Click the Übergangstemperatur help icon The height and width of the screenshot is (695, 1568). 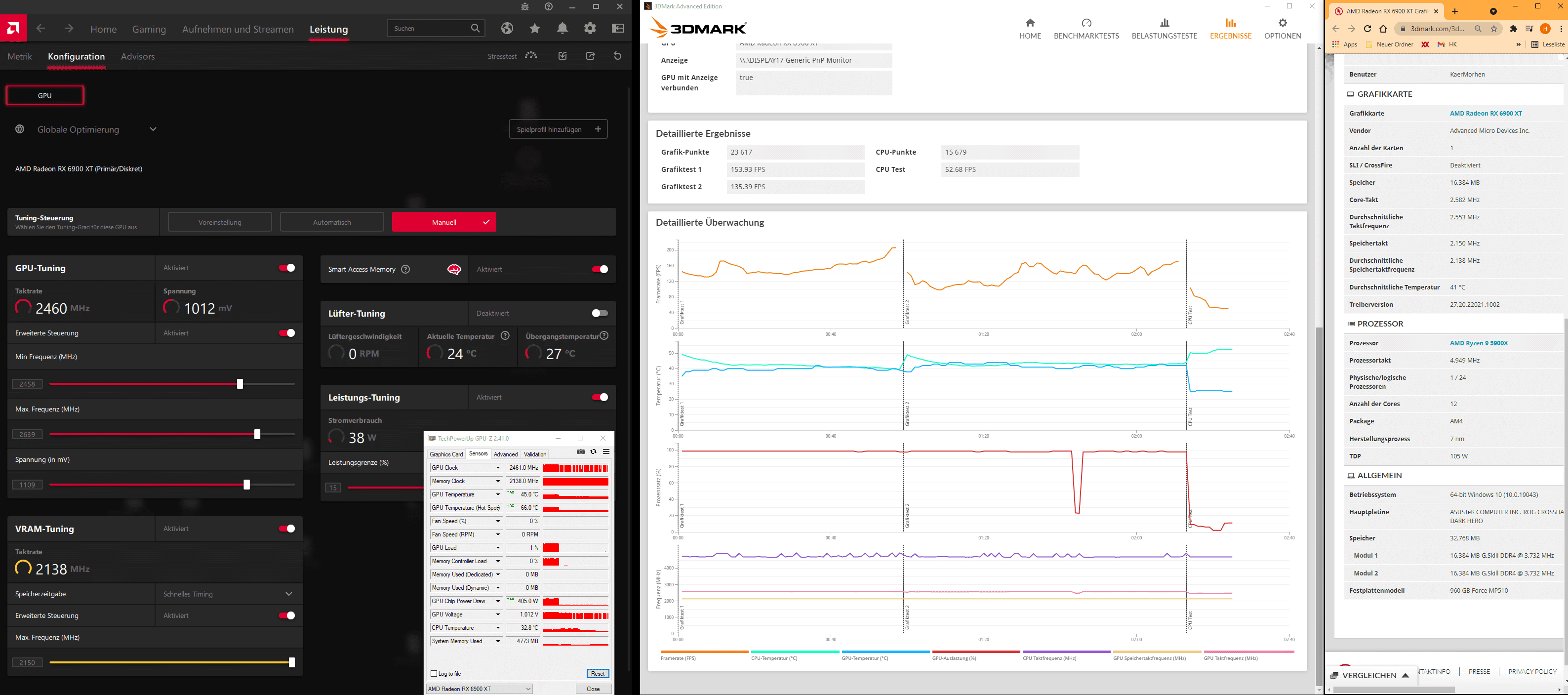coord(604,335)
